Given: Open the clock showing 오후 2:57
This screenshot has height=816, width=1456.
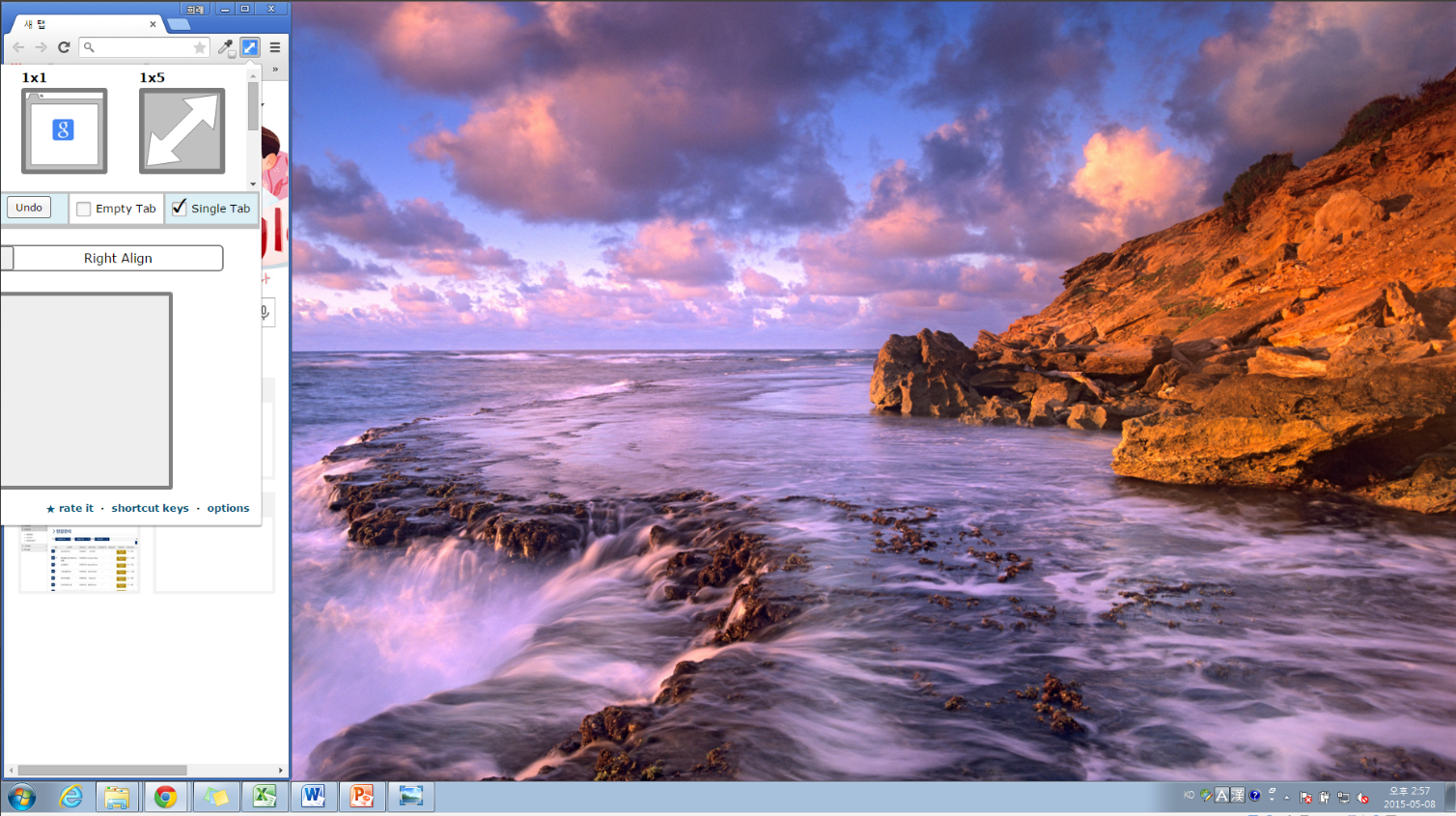Looking at the screenshot, I should coord(1410,797).
